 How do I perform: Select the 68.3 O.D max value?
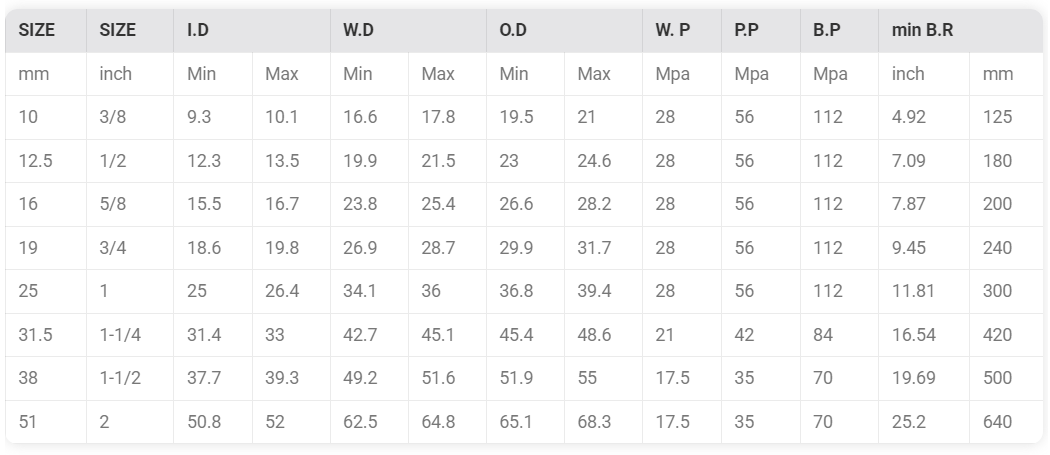[603, 422]
